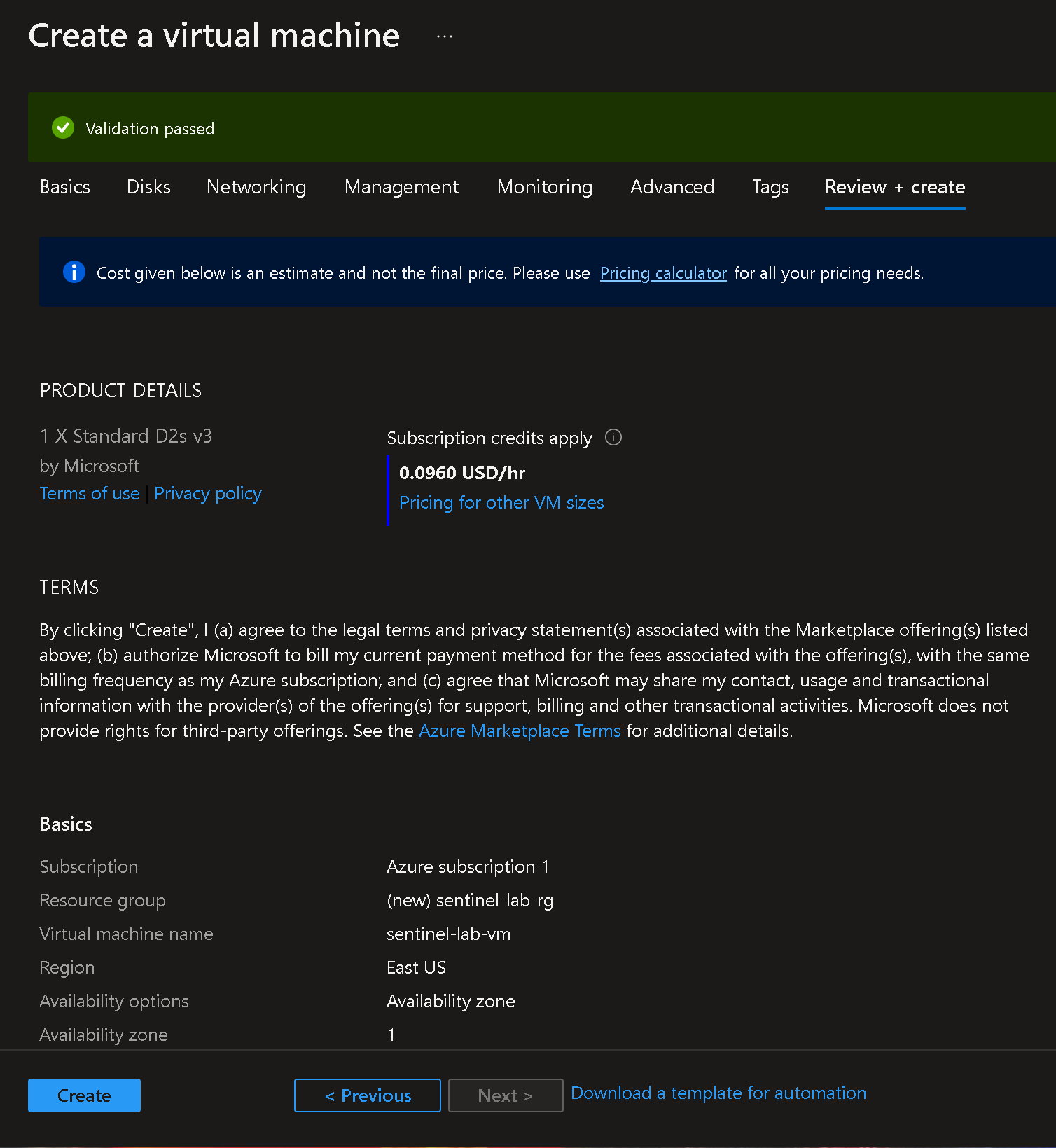Viewport: 1056px width, 1148px height.
Task: Go to the Management tab
Action: (x=401, y=187)
